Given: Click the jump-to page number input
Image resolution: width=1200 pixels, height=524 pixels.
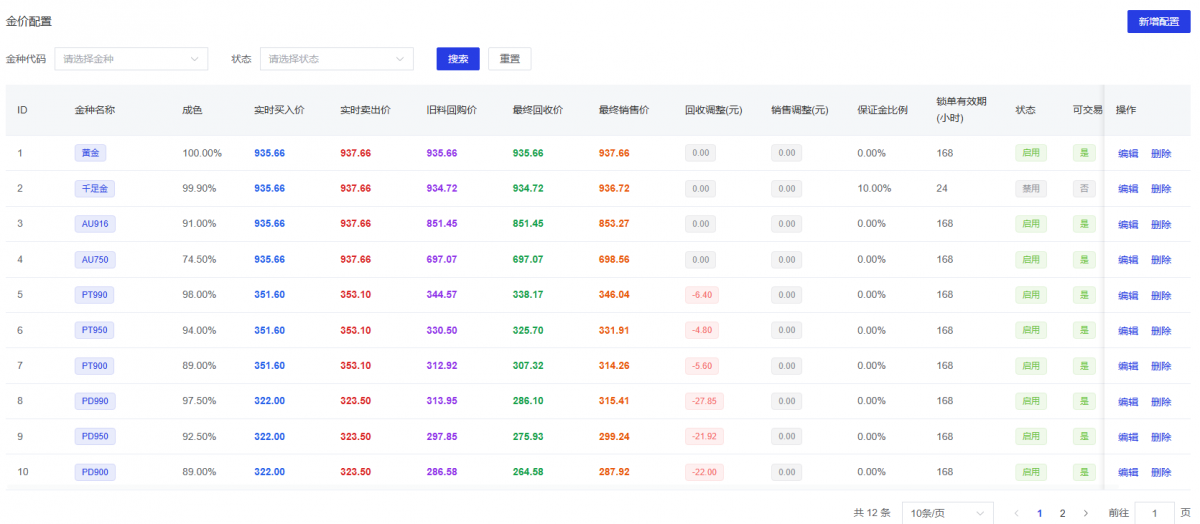Looking at the screenshot, I should (x=1154, y=513).
